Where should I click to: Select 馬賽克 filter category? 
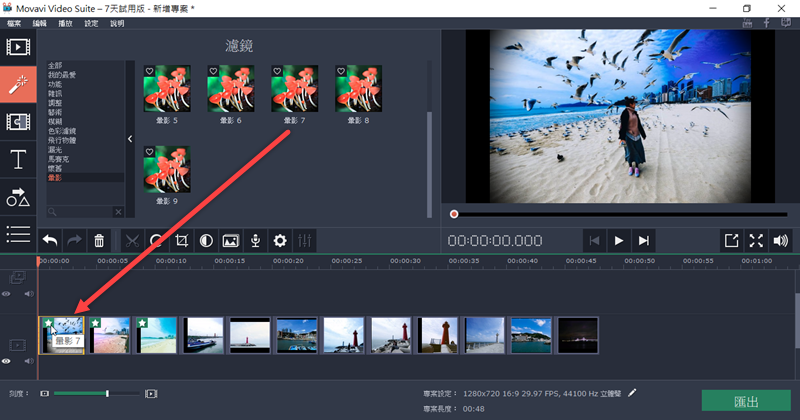[61, 159]
